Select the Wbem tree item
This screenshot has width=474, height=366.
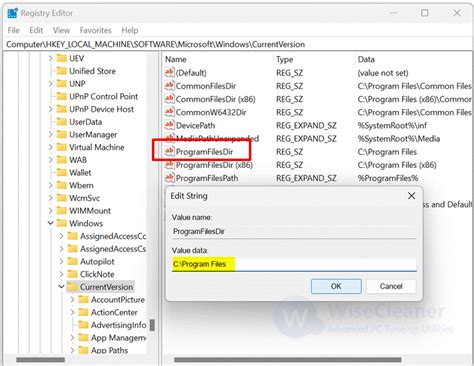click(x=81, y=185)
